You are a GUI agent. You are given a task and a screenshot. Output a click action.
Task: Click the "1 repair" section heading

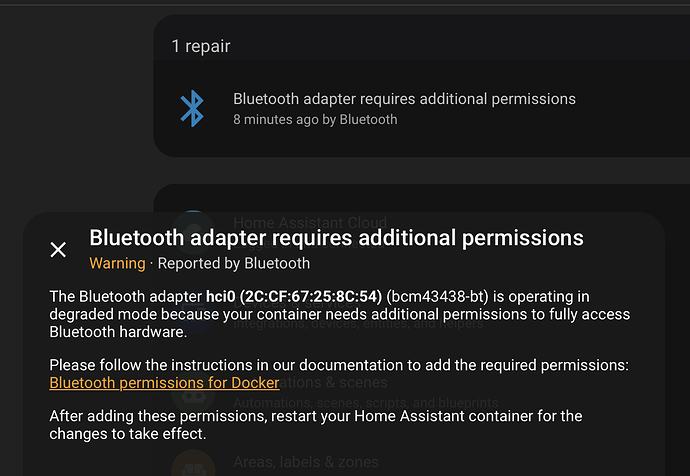[201, 46]
